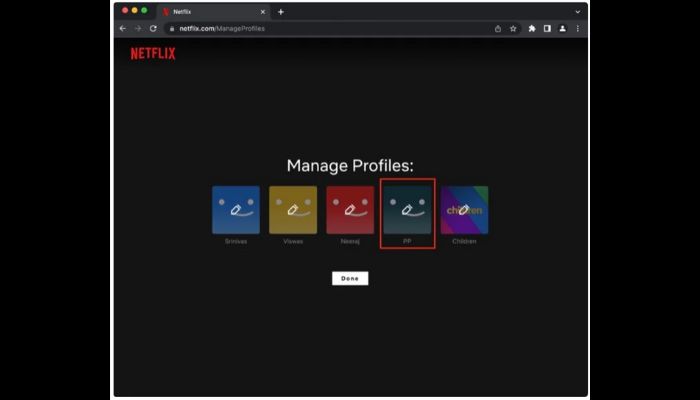The image size is (700, 400).
Task: Close the Netflix tab
Action: click(262, 12)
